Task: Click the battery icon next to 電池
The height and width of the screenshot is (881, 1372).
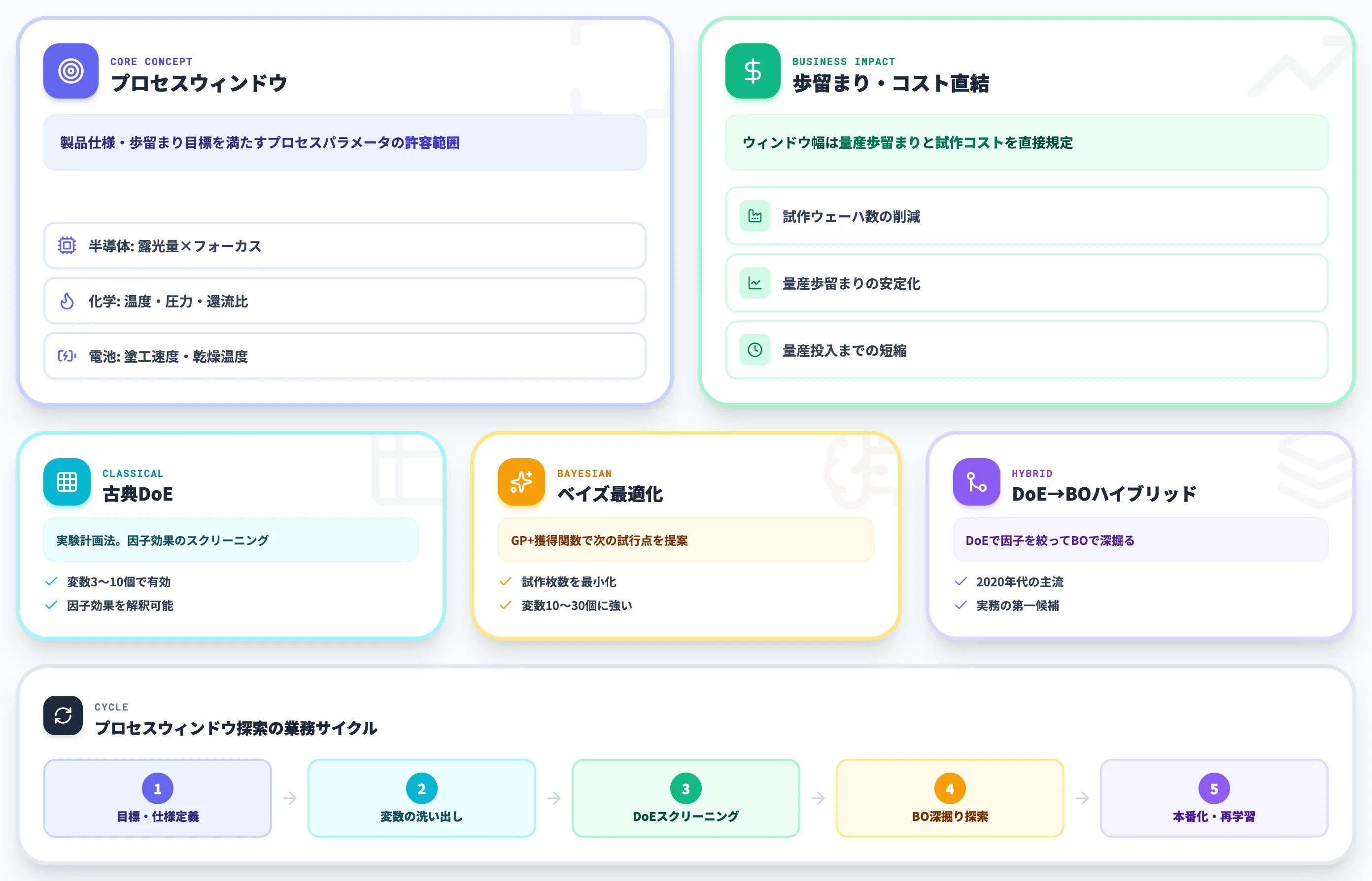Action: pyautogui.click(x=67, y=356)
